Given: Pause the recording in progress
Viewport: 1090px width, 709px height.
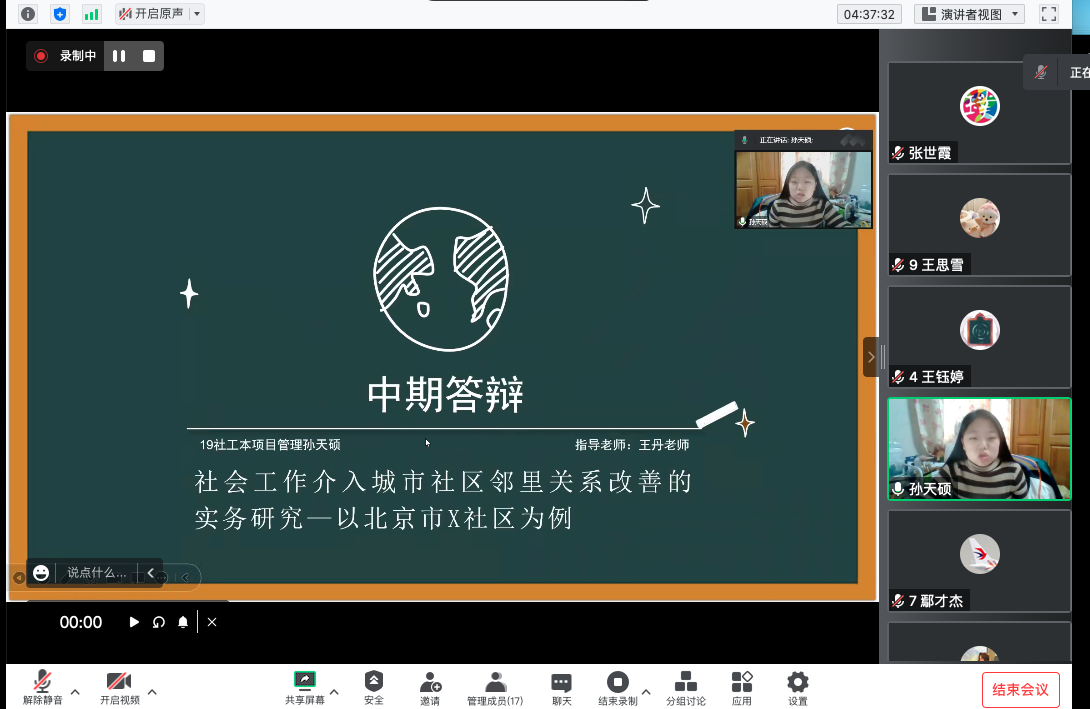Looking at the screenshot, I should (x=119, y=56).
